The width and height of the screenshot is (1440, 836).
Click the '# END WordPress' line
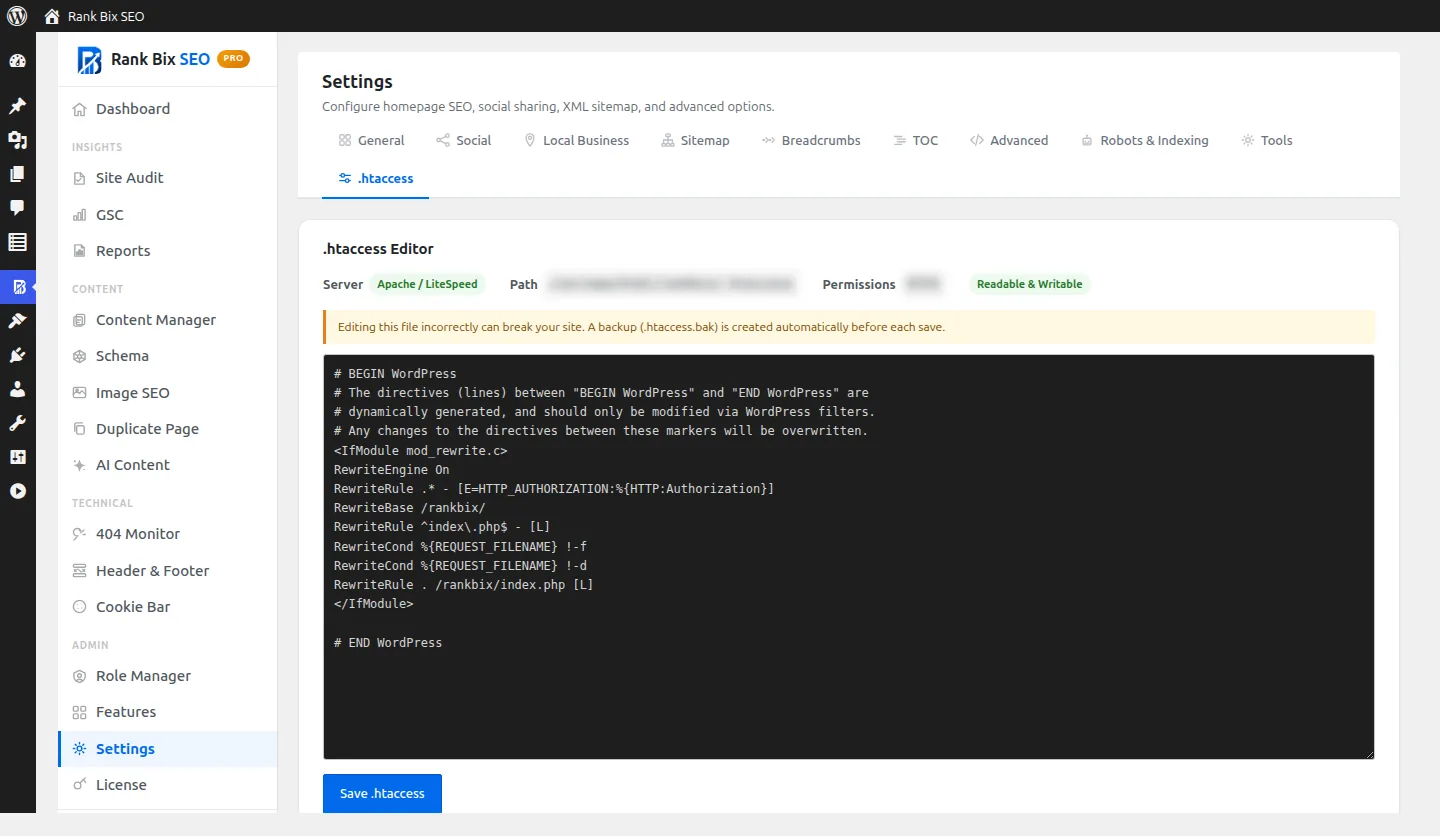click(388, 643)
